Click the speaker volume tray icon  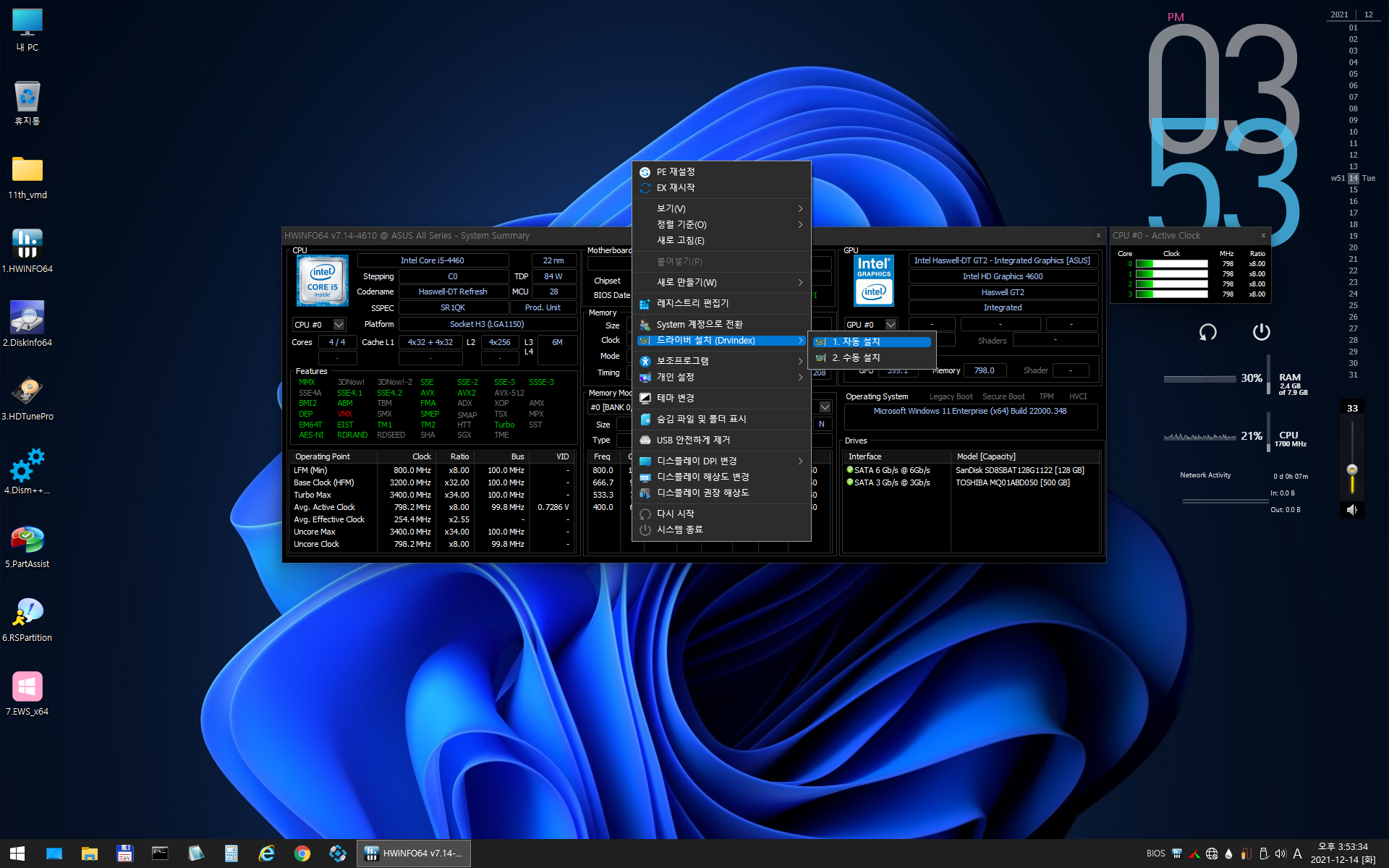(x=1280, y=854)
